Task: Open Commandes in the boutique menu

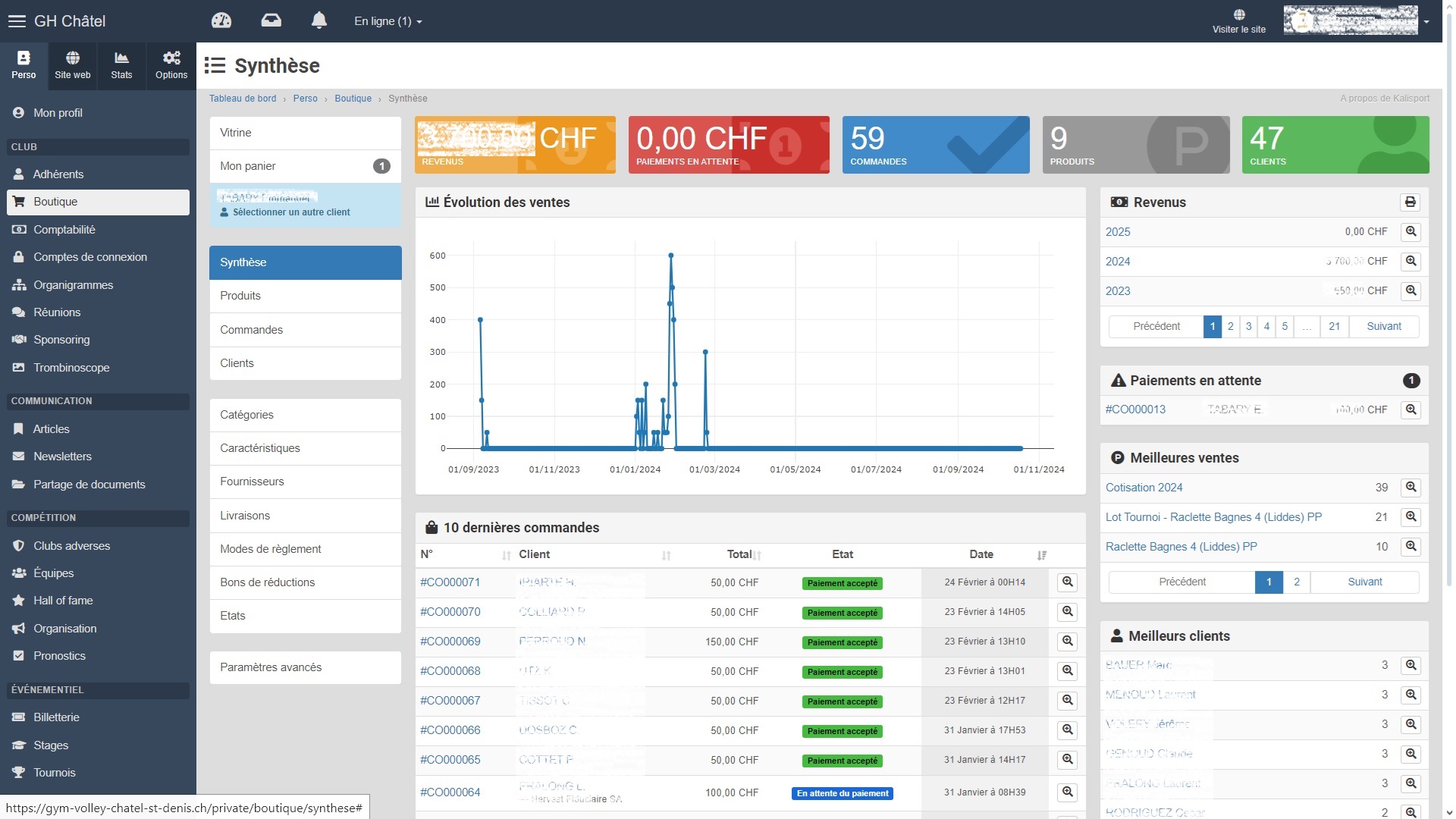Action: click(x=251, y=330)
